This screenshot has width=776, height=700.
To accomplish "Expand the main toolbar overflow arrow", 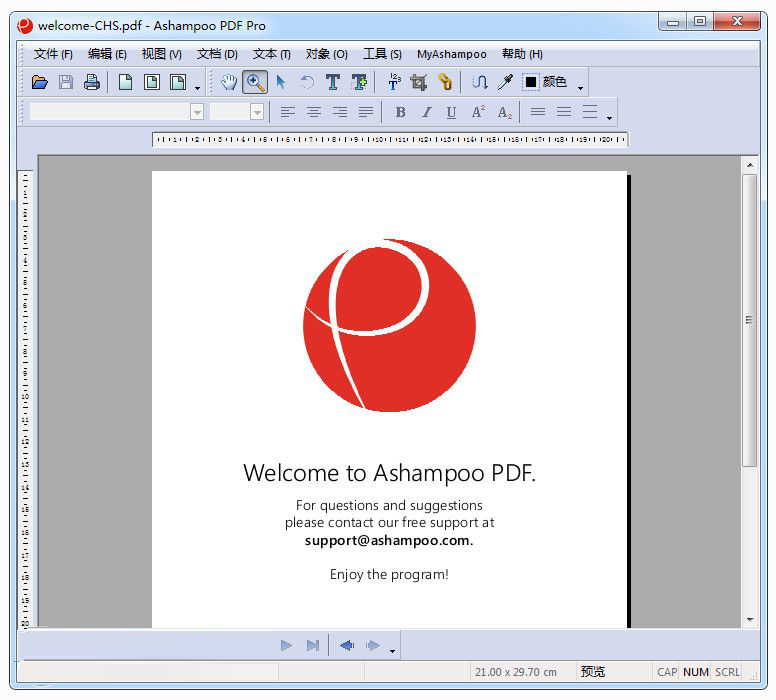I will [581, 88].
